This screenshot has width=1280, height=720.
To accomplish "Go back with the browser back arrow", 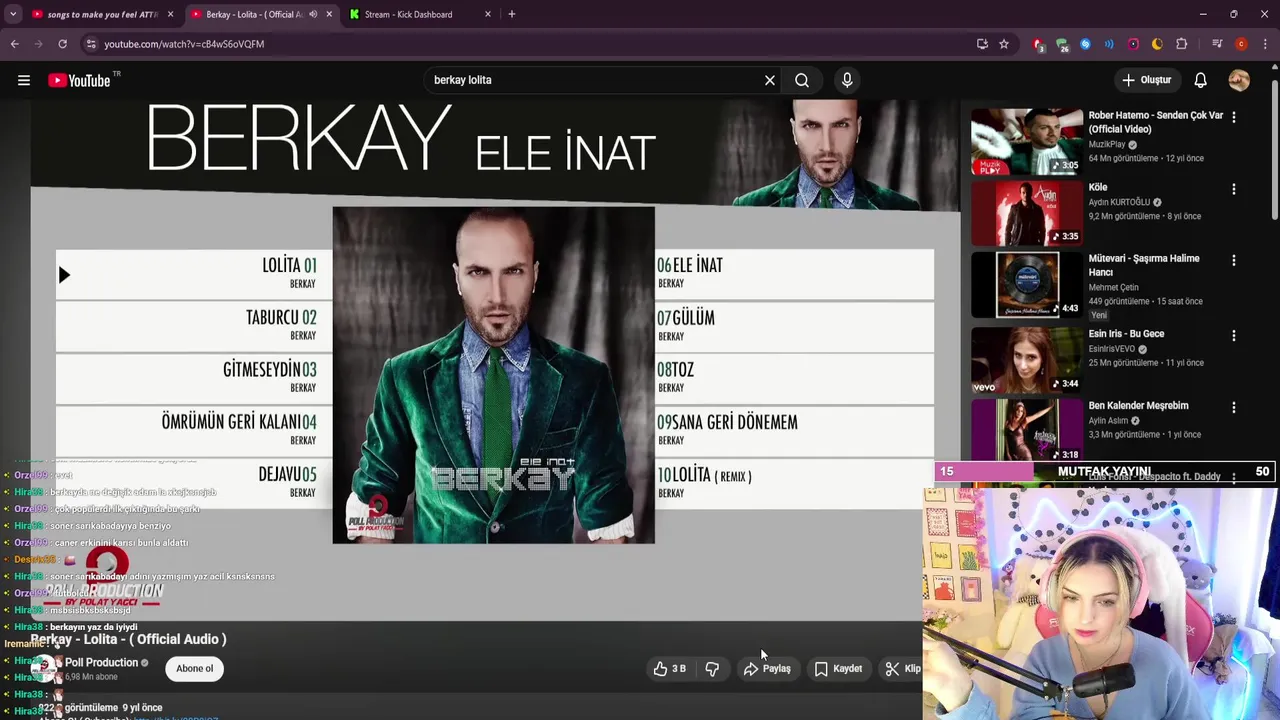I will pos(14,44).
